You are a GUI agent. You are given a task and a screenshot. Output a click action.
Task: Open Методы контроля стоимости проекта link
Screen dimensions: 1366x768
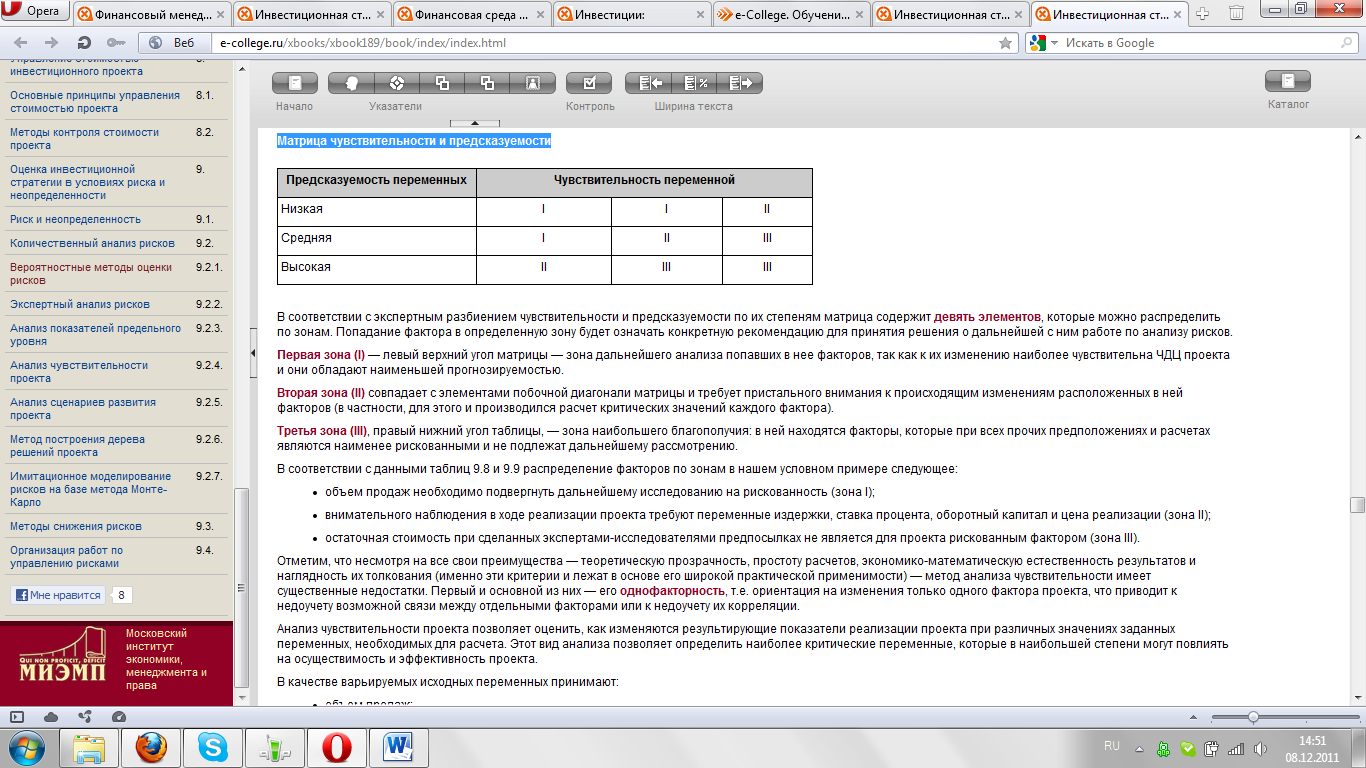[x=84, y=139]
